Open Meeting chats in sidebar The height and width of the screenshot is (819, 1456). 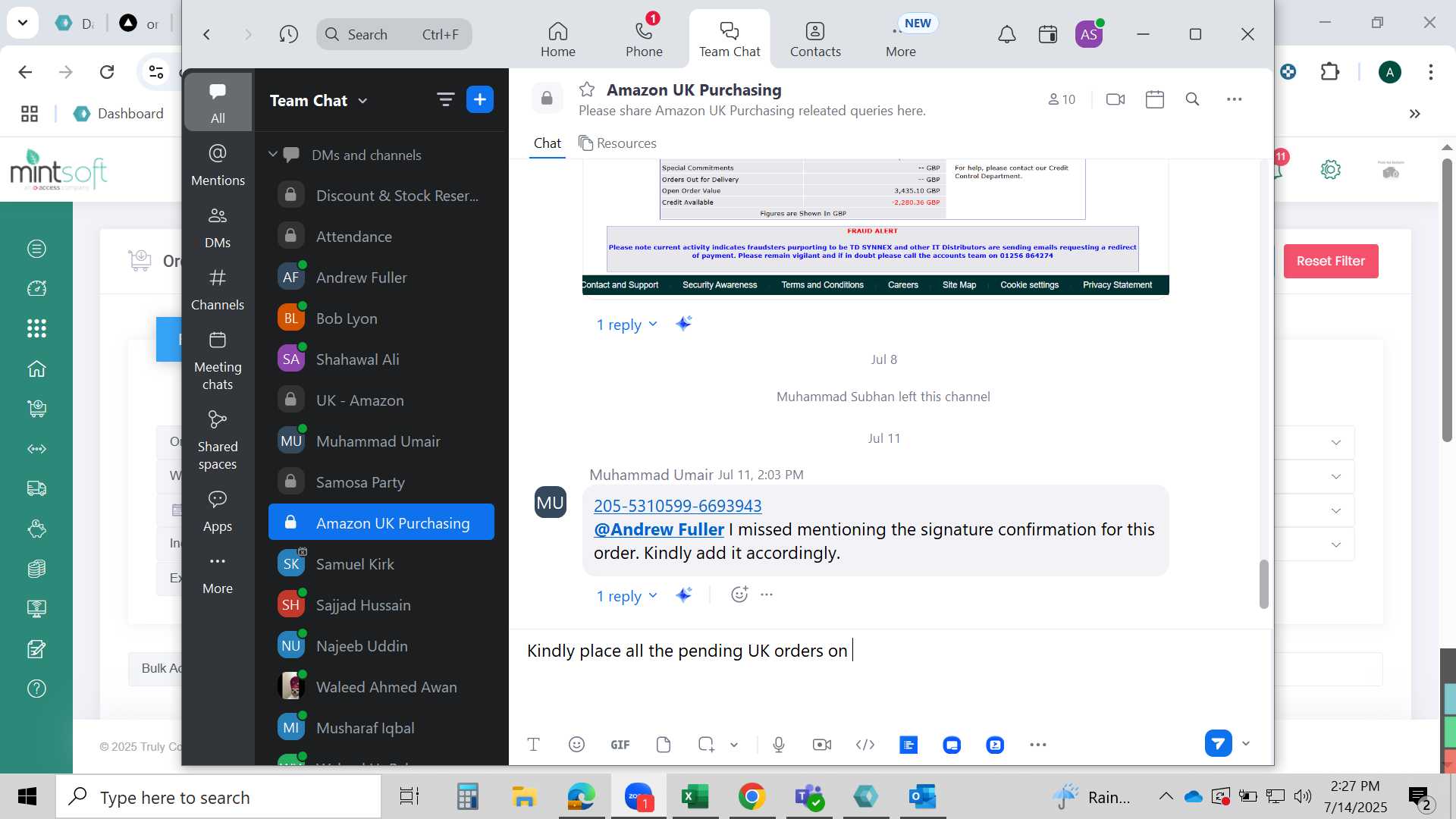point(218,360)
